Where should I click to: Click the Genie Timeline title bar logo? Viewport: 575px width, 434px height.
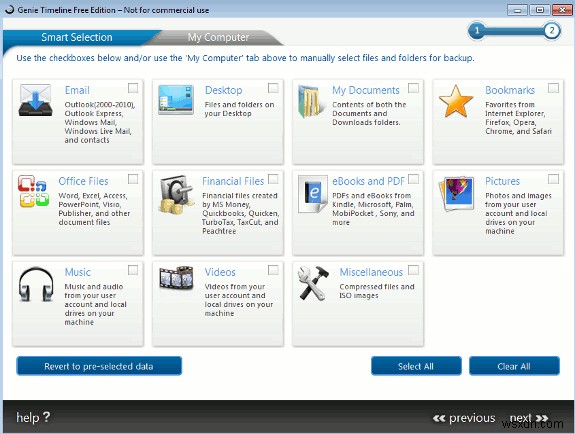(10, 10)
